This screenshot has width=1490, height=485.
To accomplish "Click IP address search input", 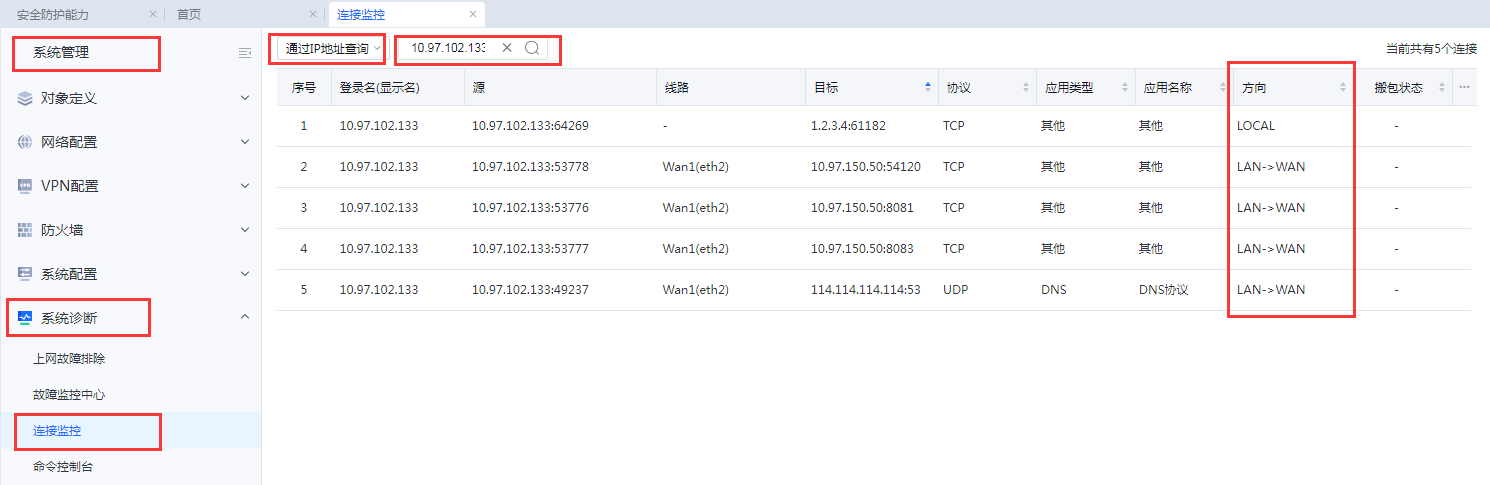I will click(x=448, y=48).
